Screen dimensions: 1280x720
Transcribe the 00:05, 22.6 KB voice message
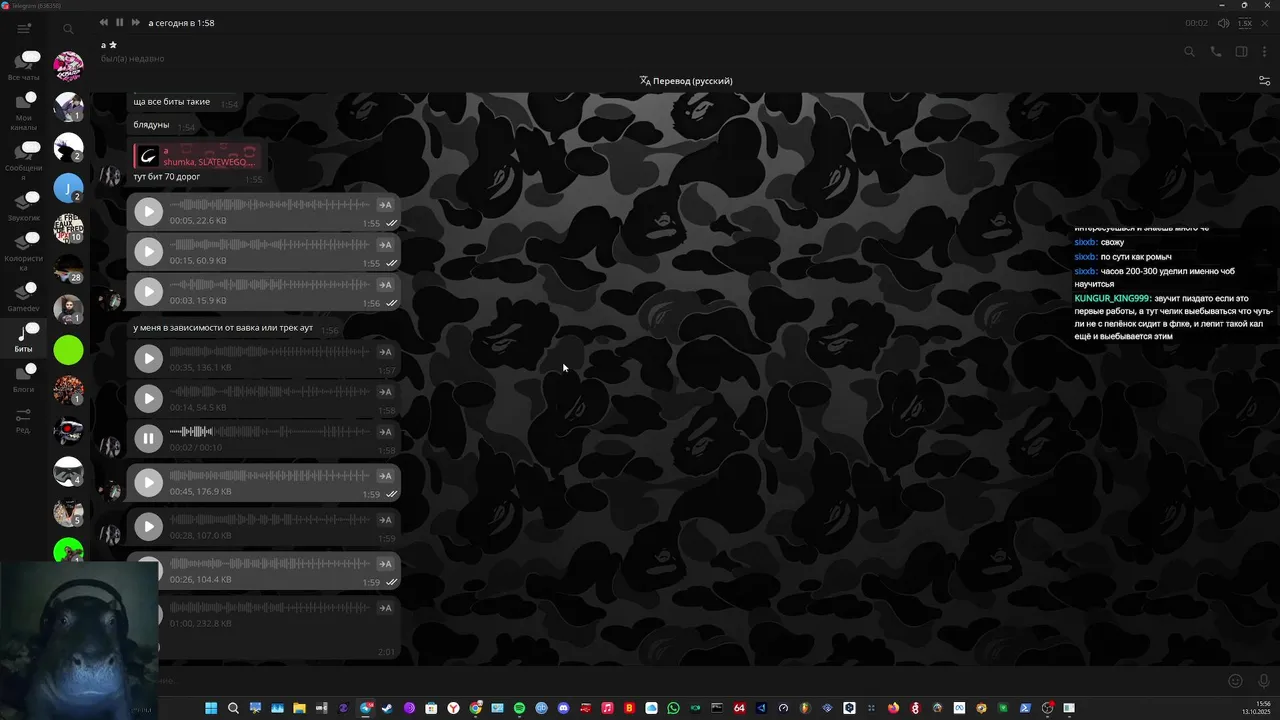point(385,205)
